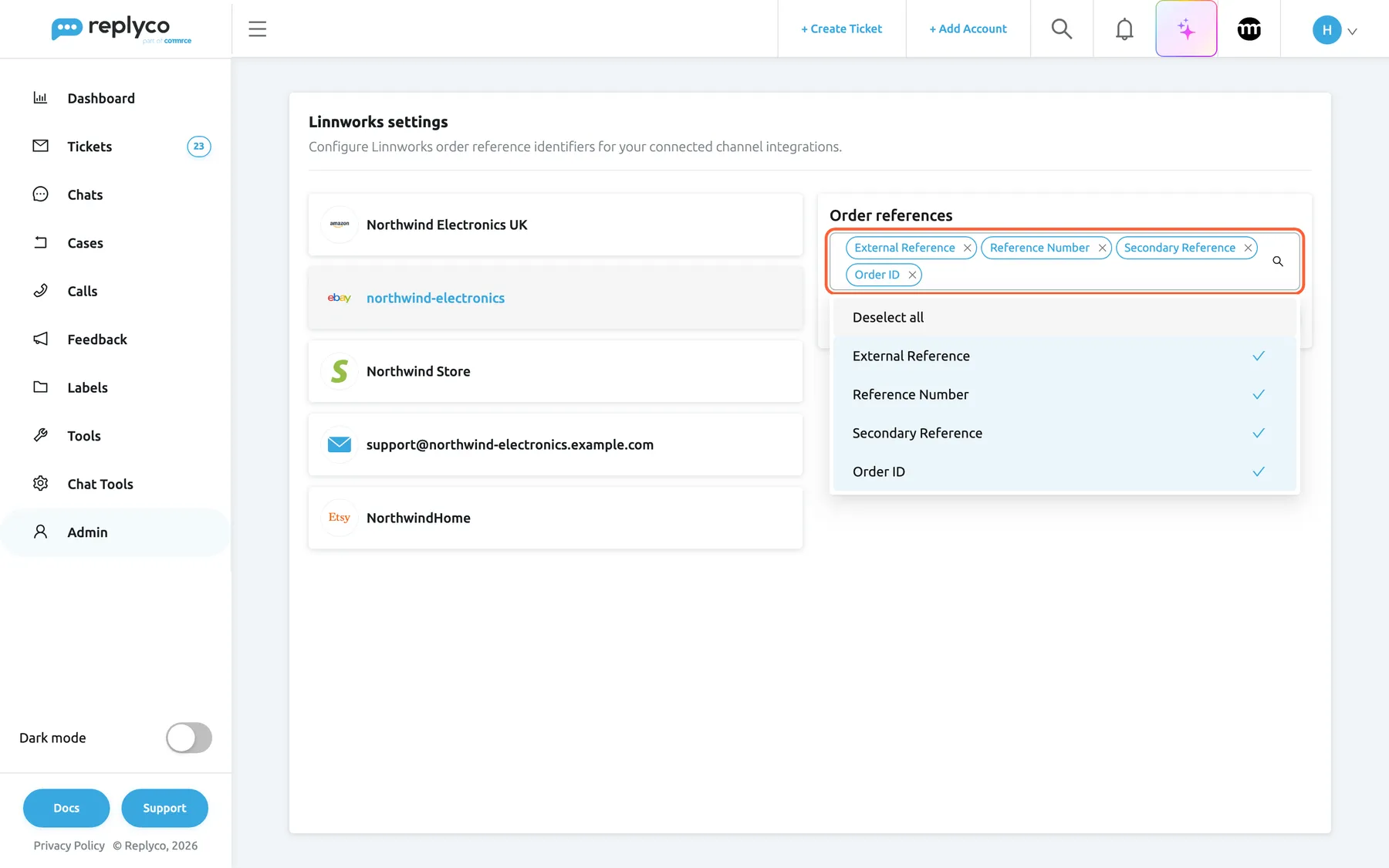Open the hamburger menu icon
Viewport: 1389px width, 868px height.
257,29
